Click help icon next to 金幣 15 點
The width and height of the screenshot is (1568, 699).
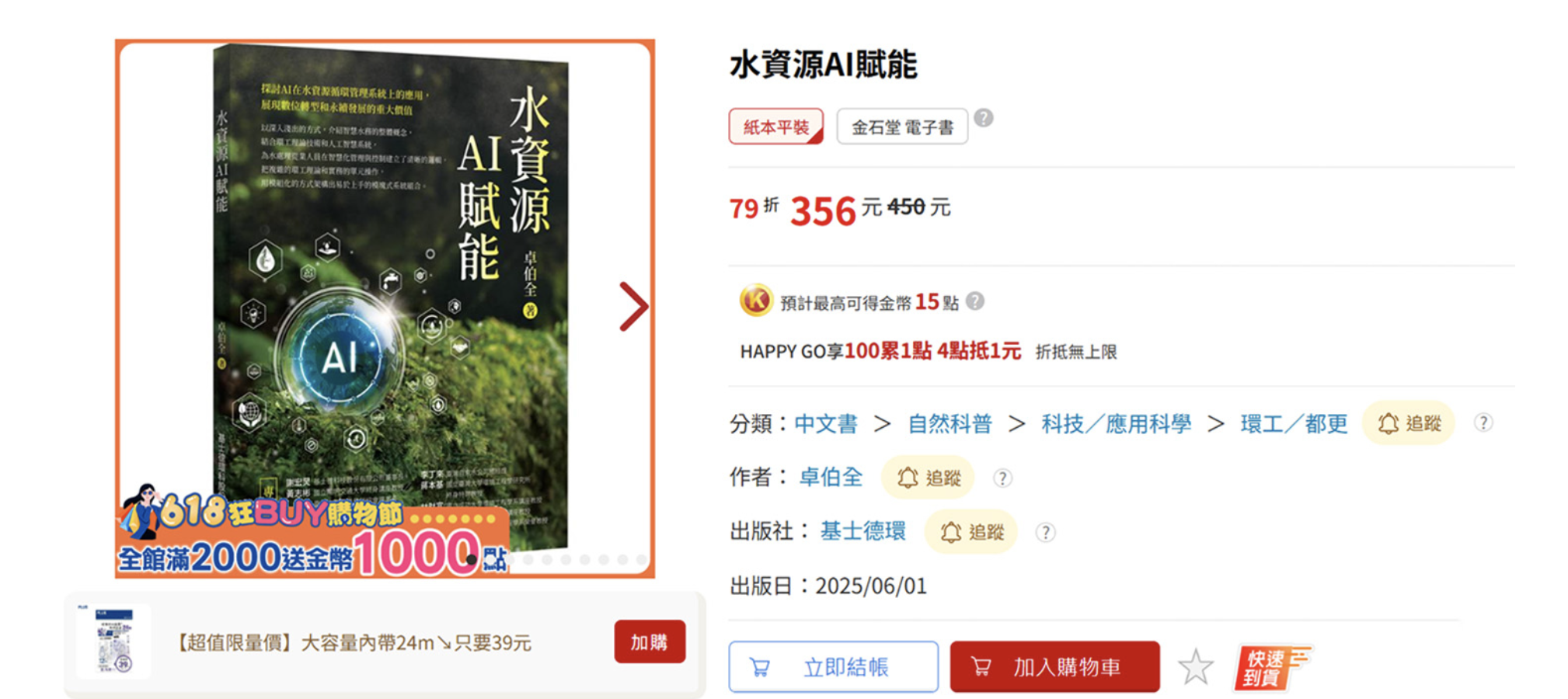(975, 301)
